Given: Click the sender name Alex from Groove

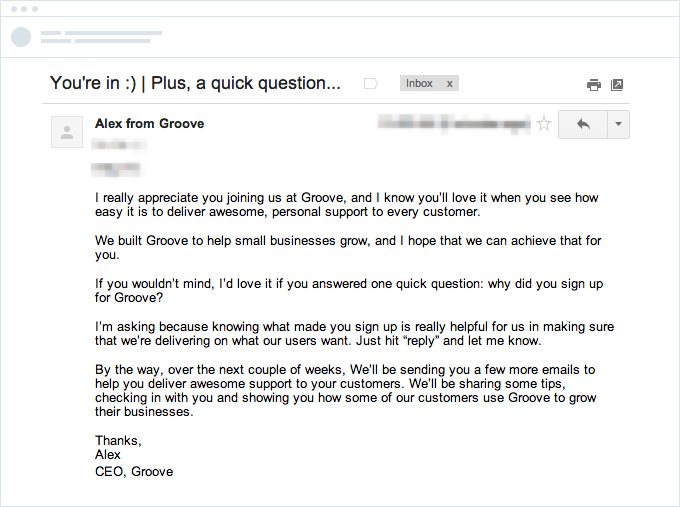Looking at the screenshot, I should click(x=150, y=124).
